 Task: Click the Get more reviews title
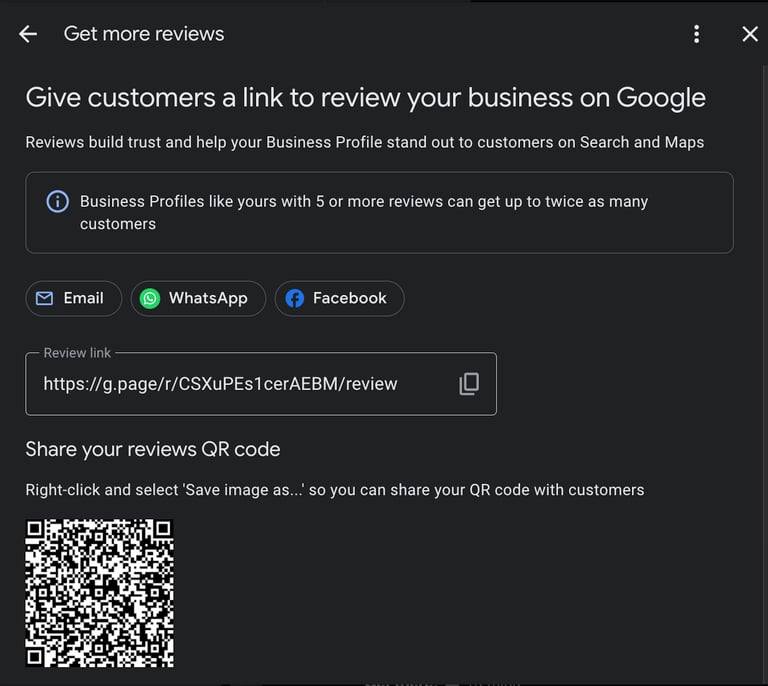coord(144,34)
